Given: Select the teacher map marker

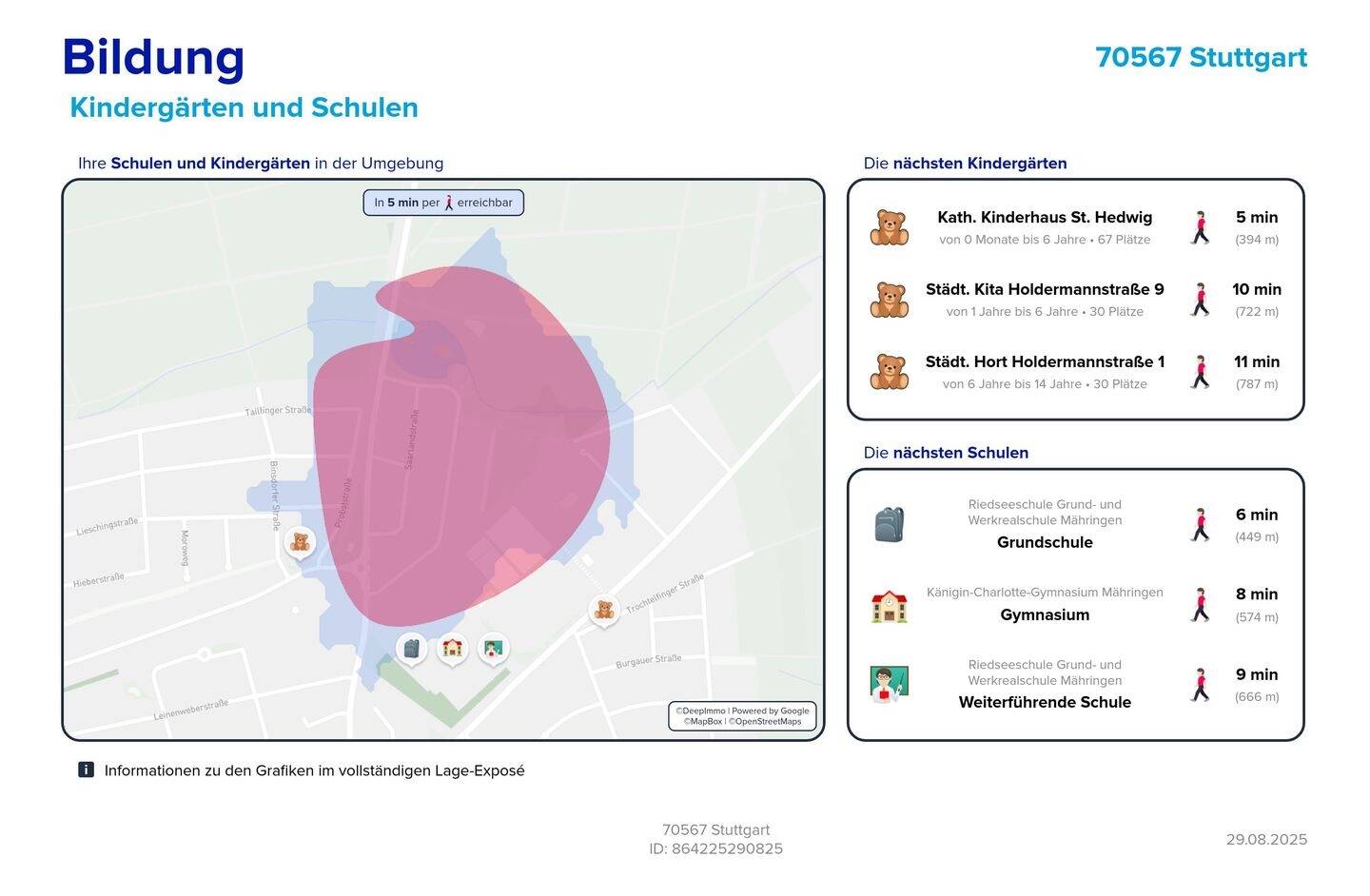Looking at the screenshot, I should (493, 649).
